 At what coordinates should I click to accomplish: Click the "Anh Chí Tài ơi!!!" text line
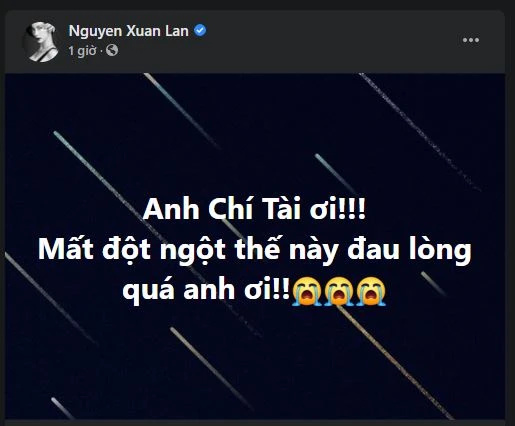(254, 209)
